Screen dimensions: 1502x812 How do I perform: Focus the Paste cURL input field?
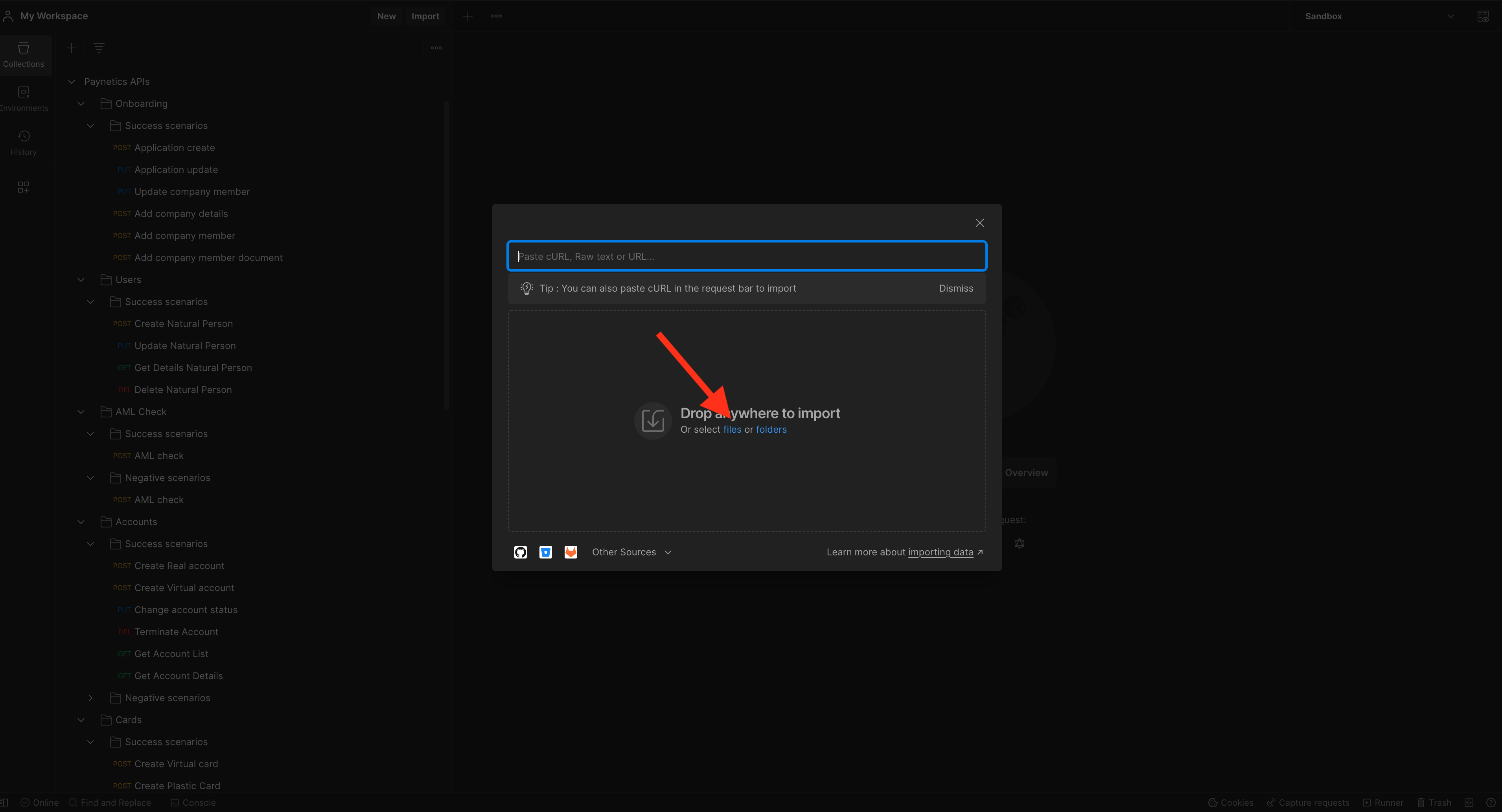click(x=746, y=256)
